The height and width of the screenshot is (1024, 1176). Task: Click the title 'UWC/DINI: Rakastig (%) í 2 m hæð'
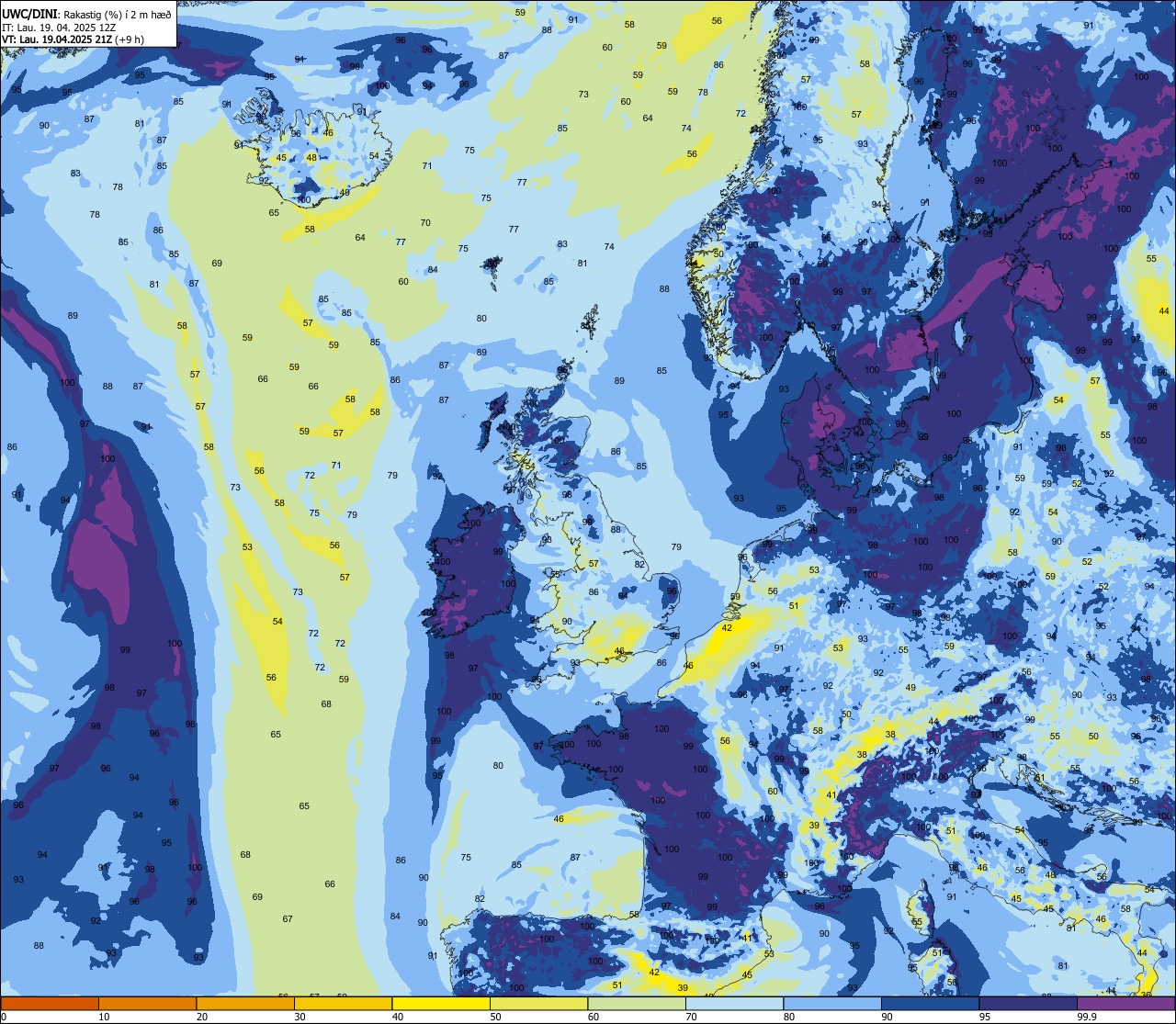click(x=86, y=14)
